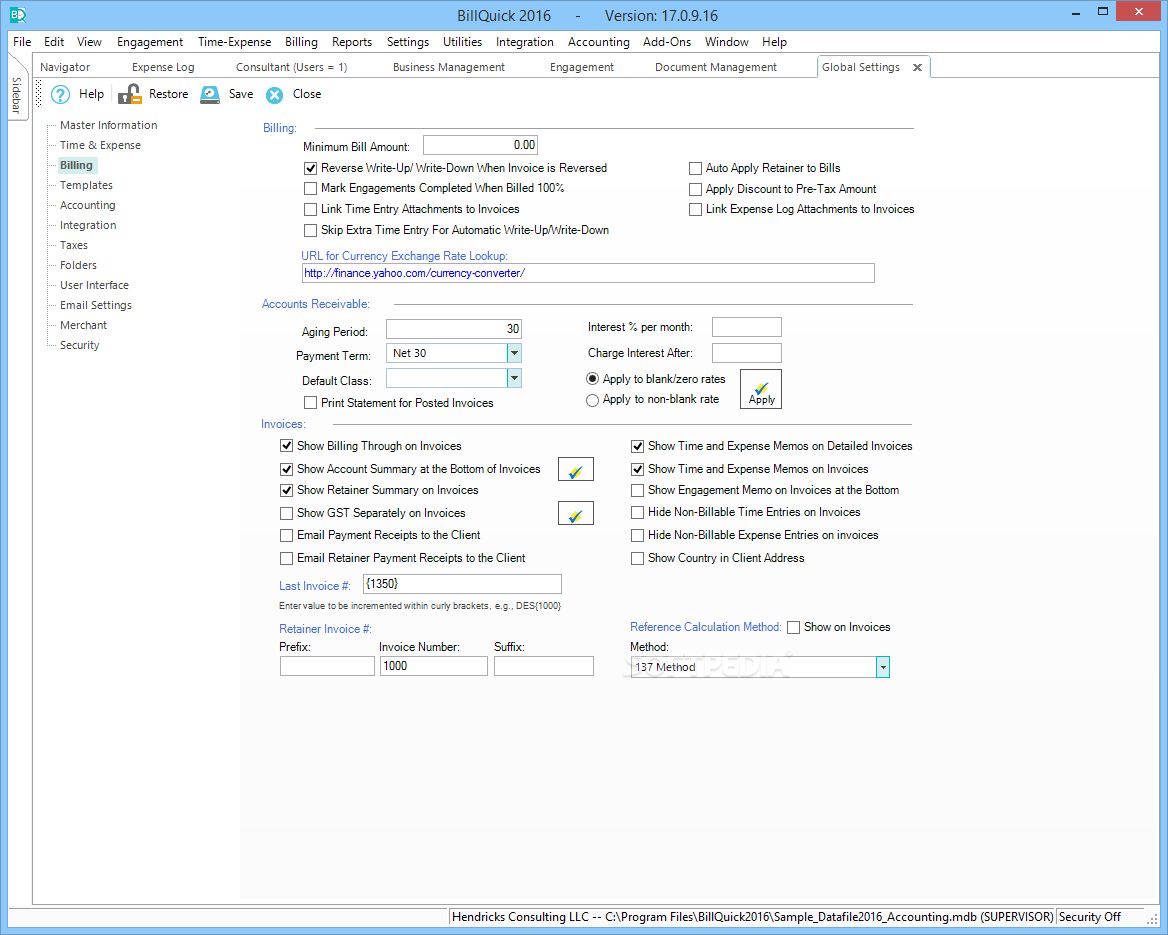Viewport: 1168px width, 935px height.
Task: Toggle Show Retainer Summary on Invoices
Action: [x=287, y=490]
